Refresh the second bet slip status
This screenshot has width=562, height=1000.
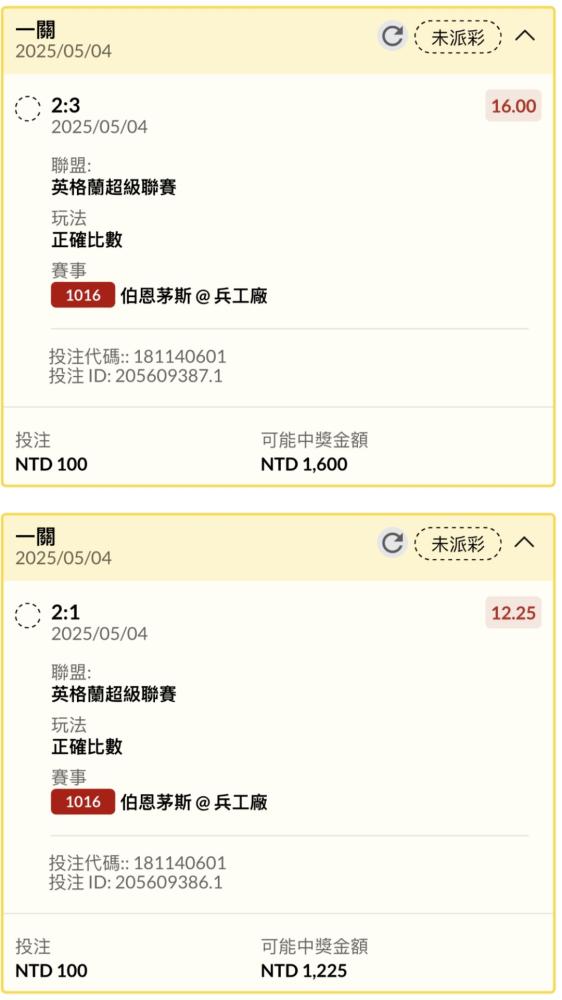392,543
